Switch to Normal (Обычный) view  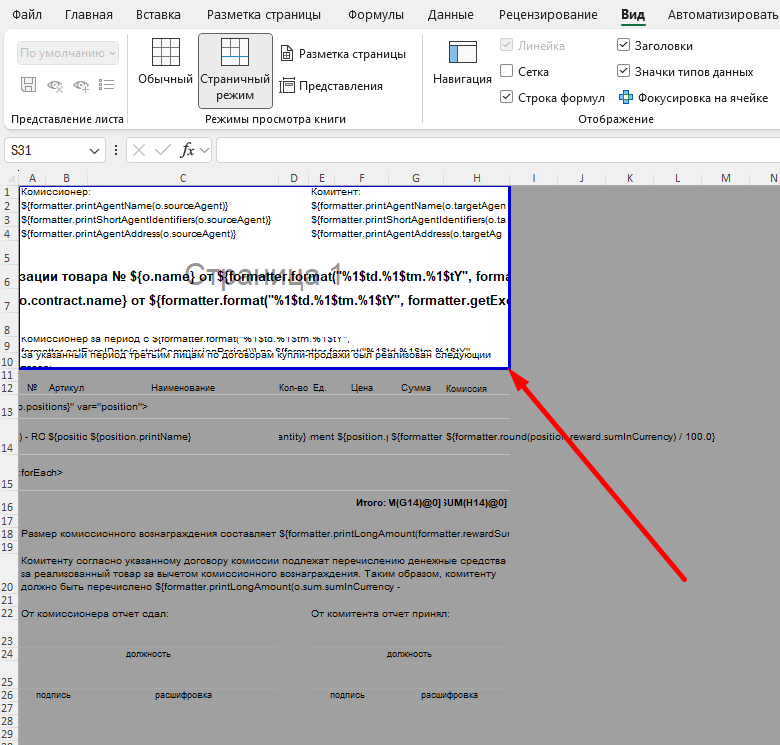point(165,62)
